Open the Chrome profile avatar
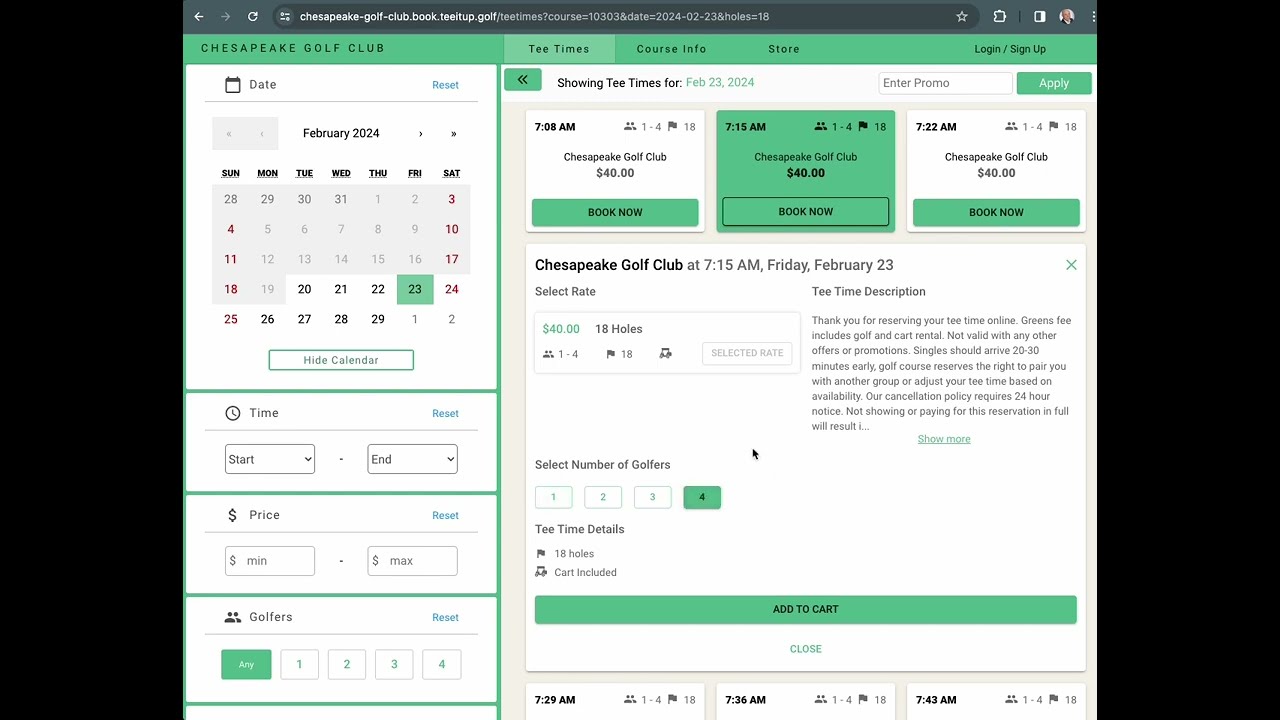Screen dimensions: 1280x720 click(x=1067, y=16)
